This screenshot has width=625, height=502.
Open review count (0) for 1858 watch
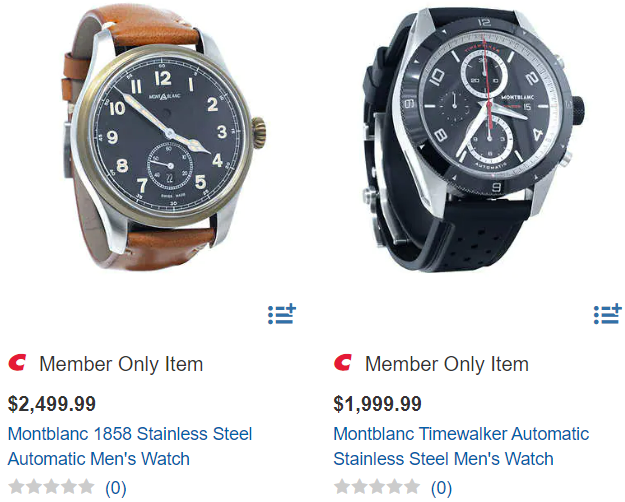tap(116, 488)
